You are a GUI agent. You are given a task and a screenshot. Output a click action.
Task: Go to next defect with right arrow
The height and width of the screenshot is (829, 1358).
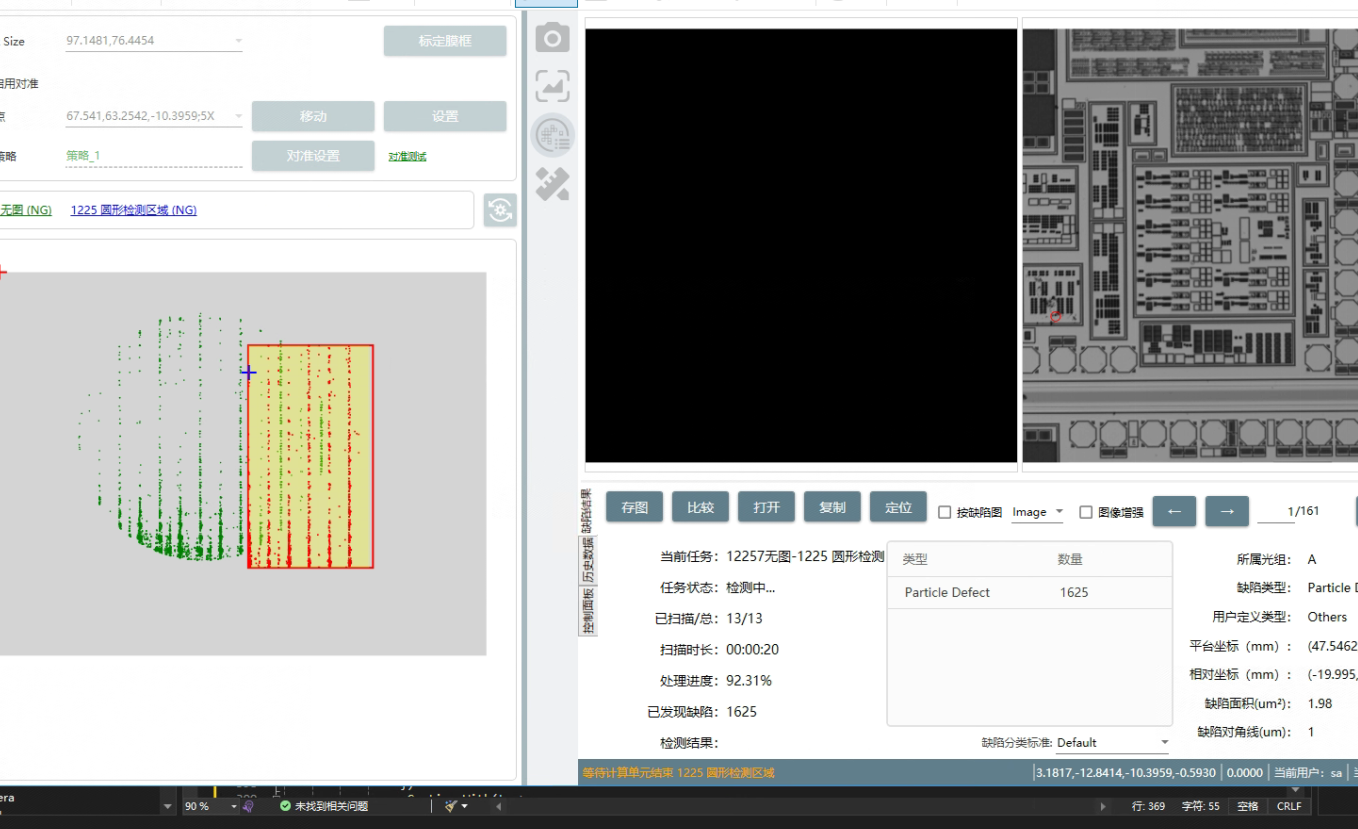(x=1227, y=511)
